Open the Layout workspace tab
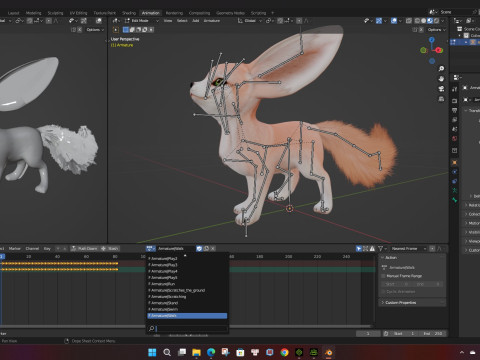This screenshot has height=360, width=480. (x=13, y=13)
